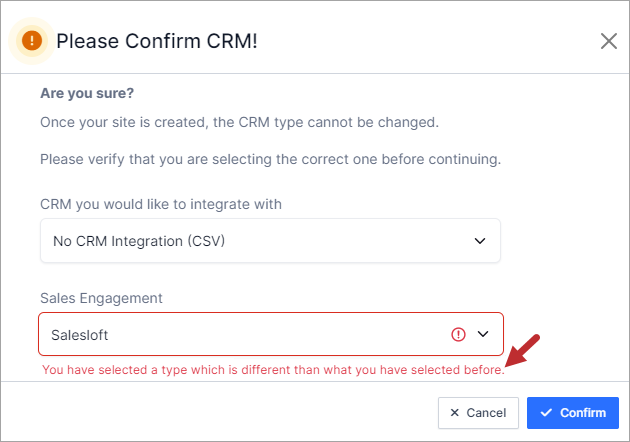Click the Please Confirm CRM! title
Image resolution: width=630 pixels, height=442 pixels.
click(157, 41)
